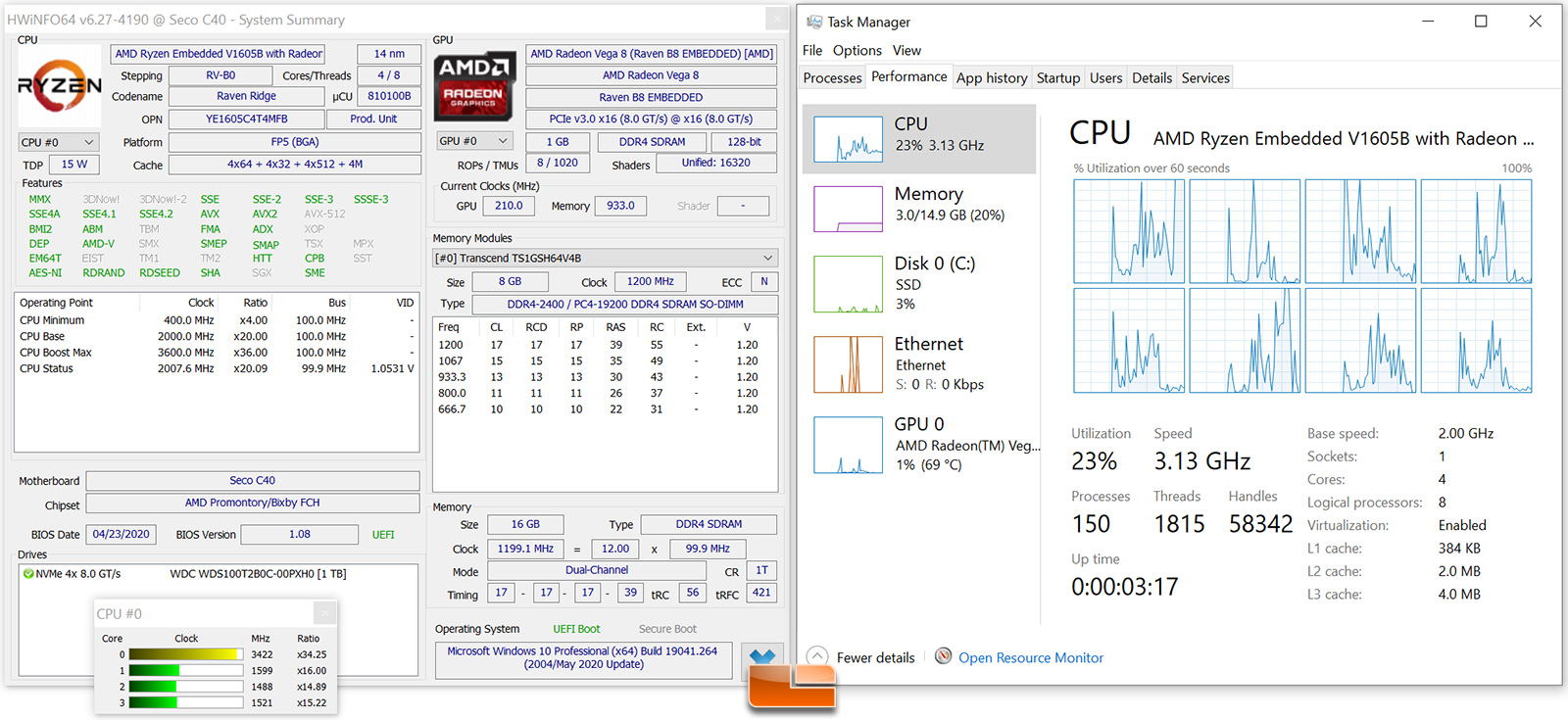This screenshot has height=720, width=1568.
Task: Click the Secure Boot label
Action: [x=667, y=629]
